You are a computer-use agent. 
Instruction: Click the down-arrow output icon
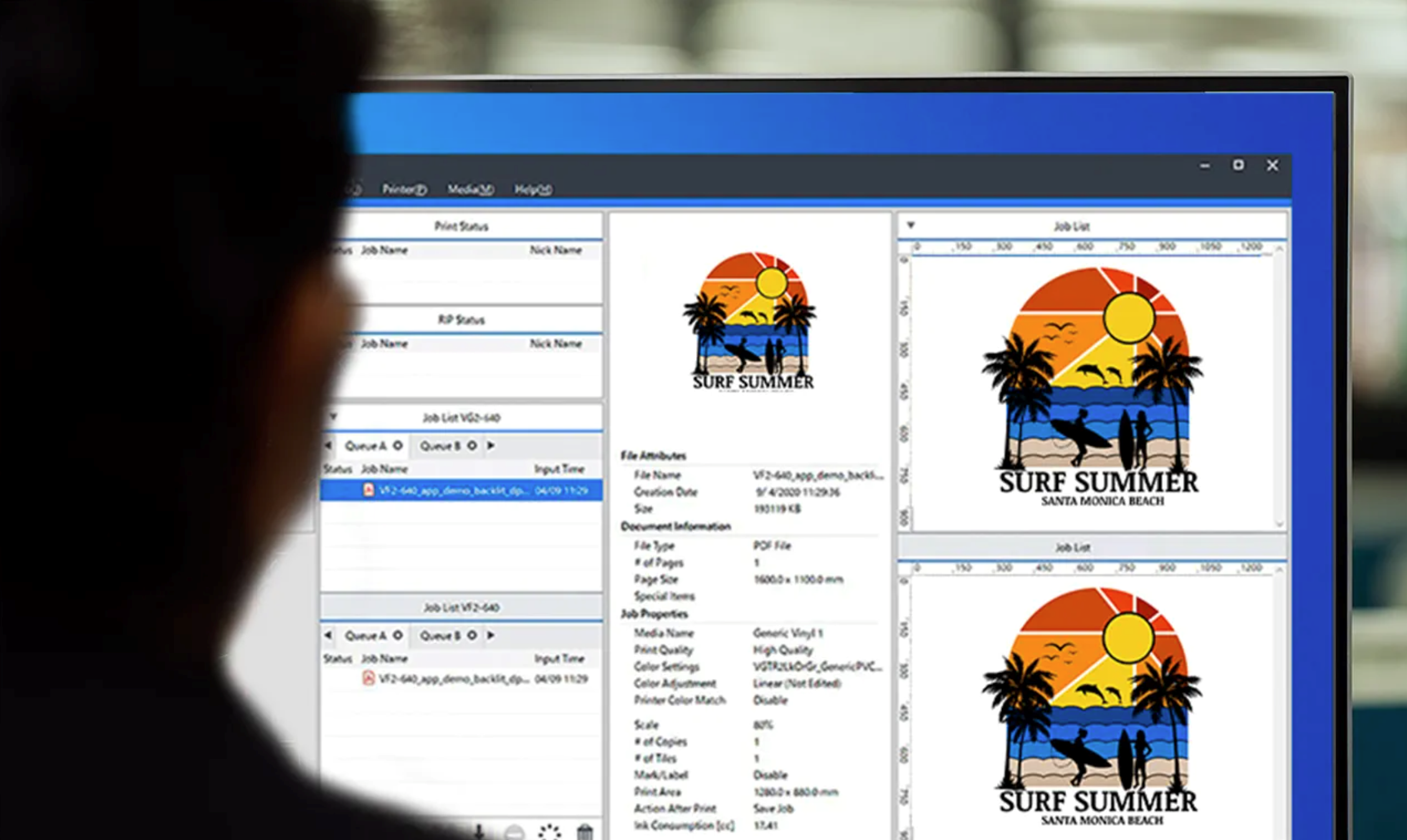[479, 833]
